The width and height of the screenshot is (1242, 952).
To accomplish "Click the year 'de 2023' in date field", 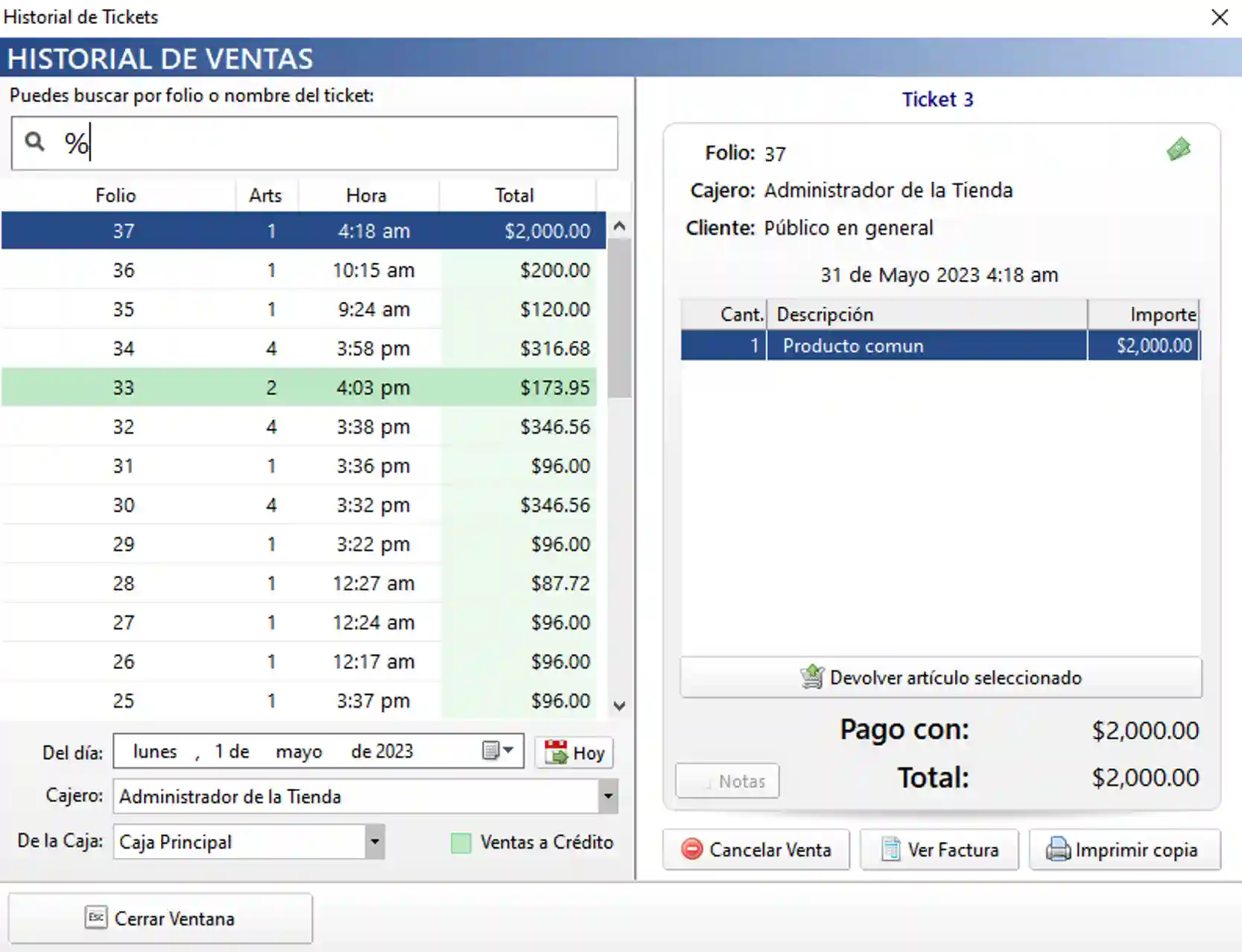I will [x=382, y=752].
